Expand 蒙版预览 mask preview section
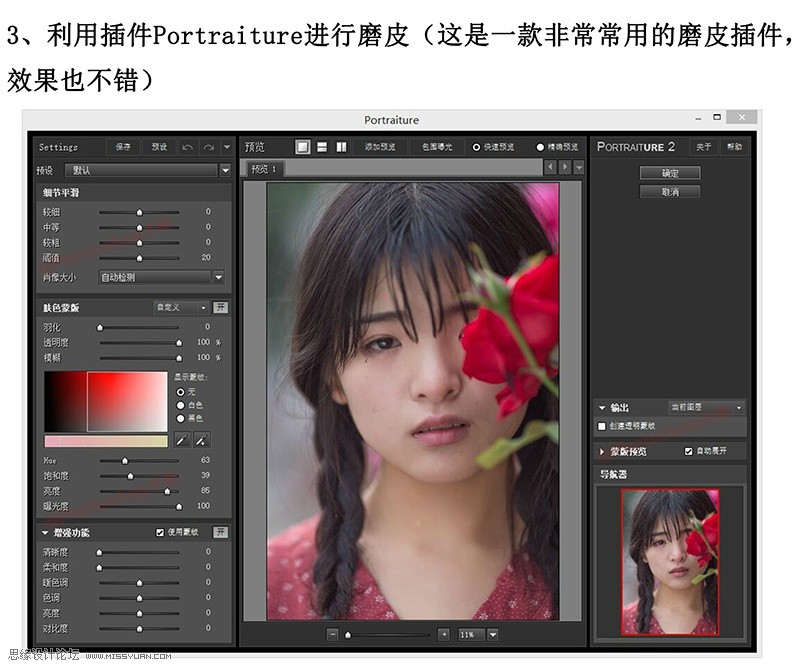 click(x=602, y=452)
